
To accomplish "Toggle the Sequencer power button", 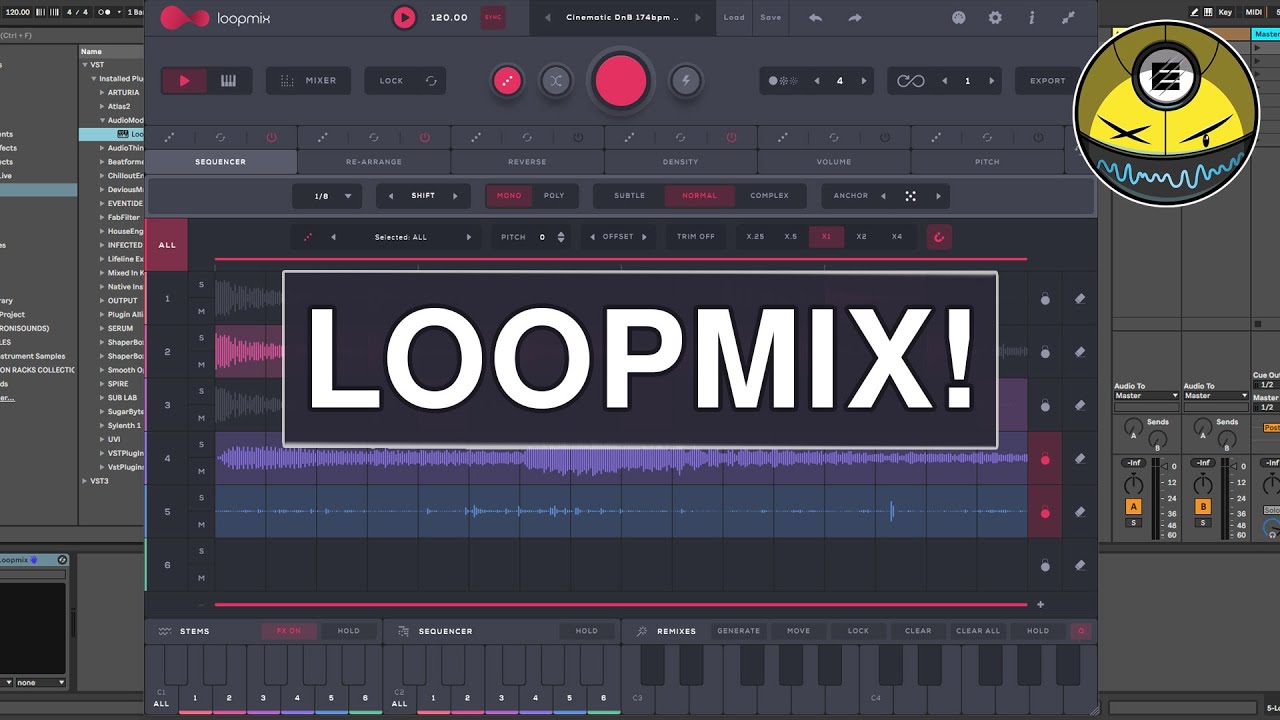I will (271, 137).
